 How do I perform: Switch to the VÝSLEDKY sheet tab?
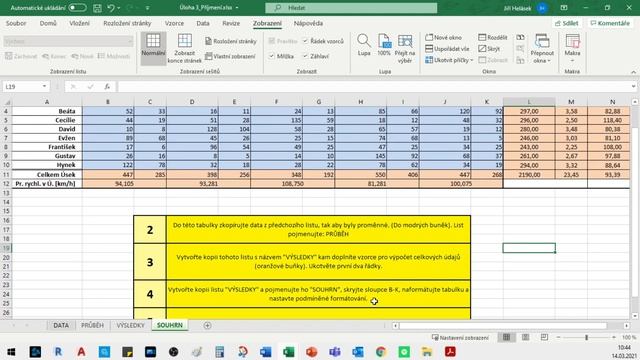tap(130, 325)
